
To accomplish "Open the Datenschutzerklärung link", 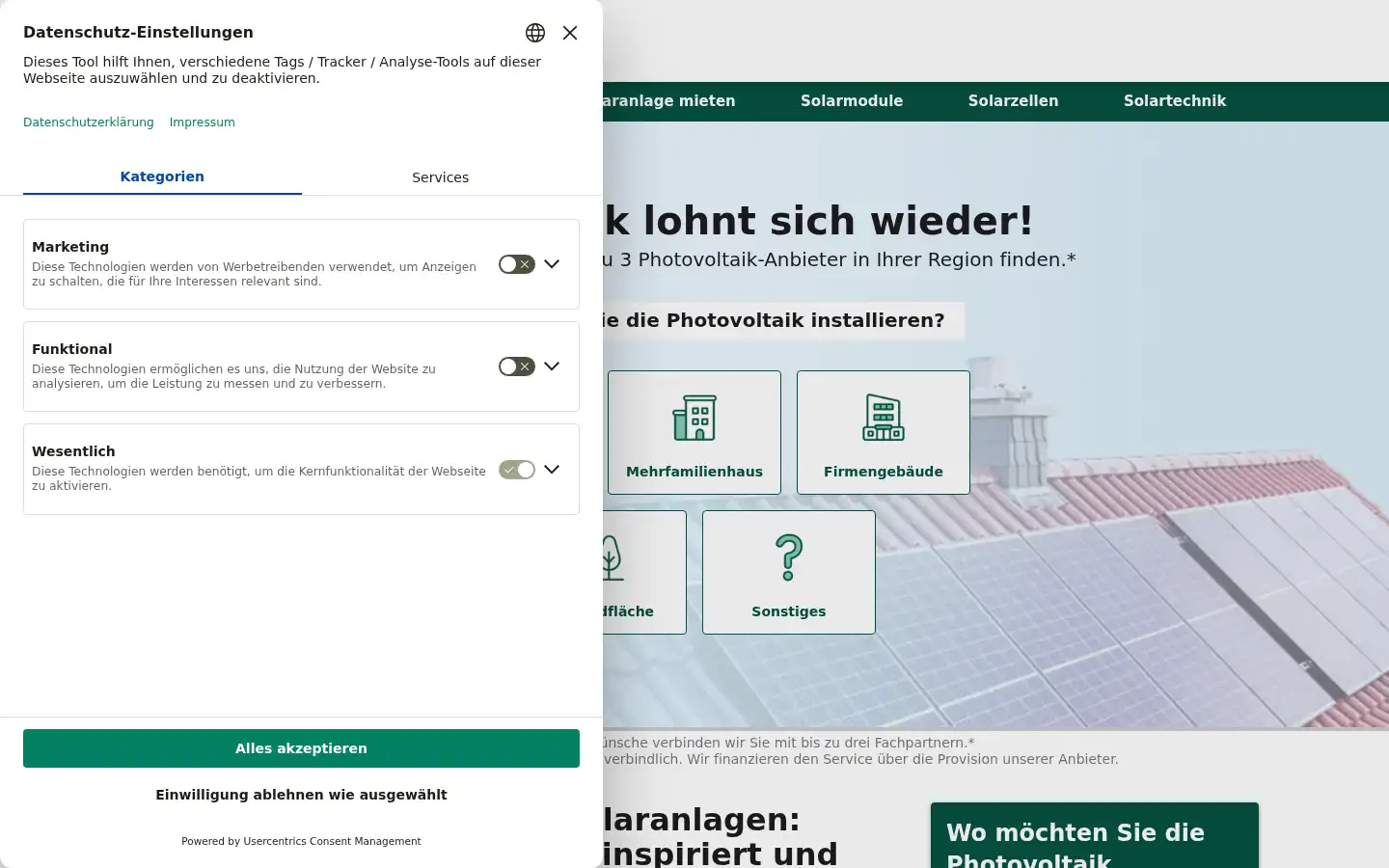I will [89, 122].
